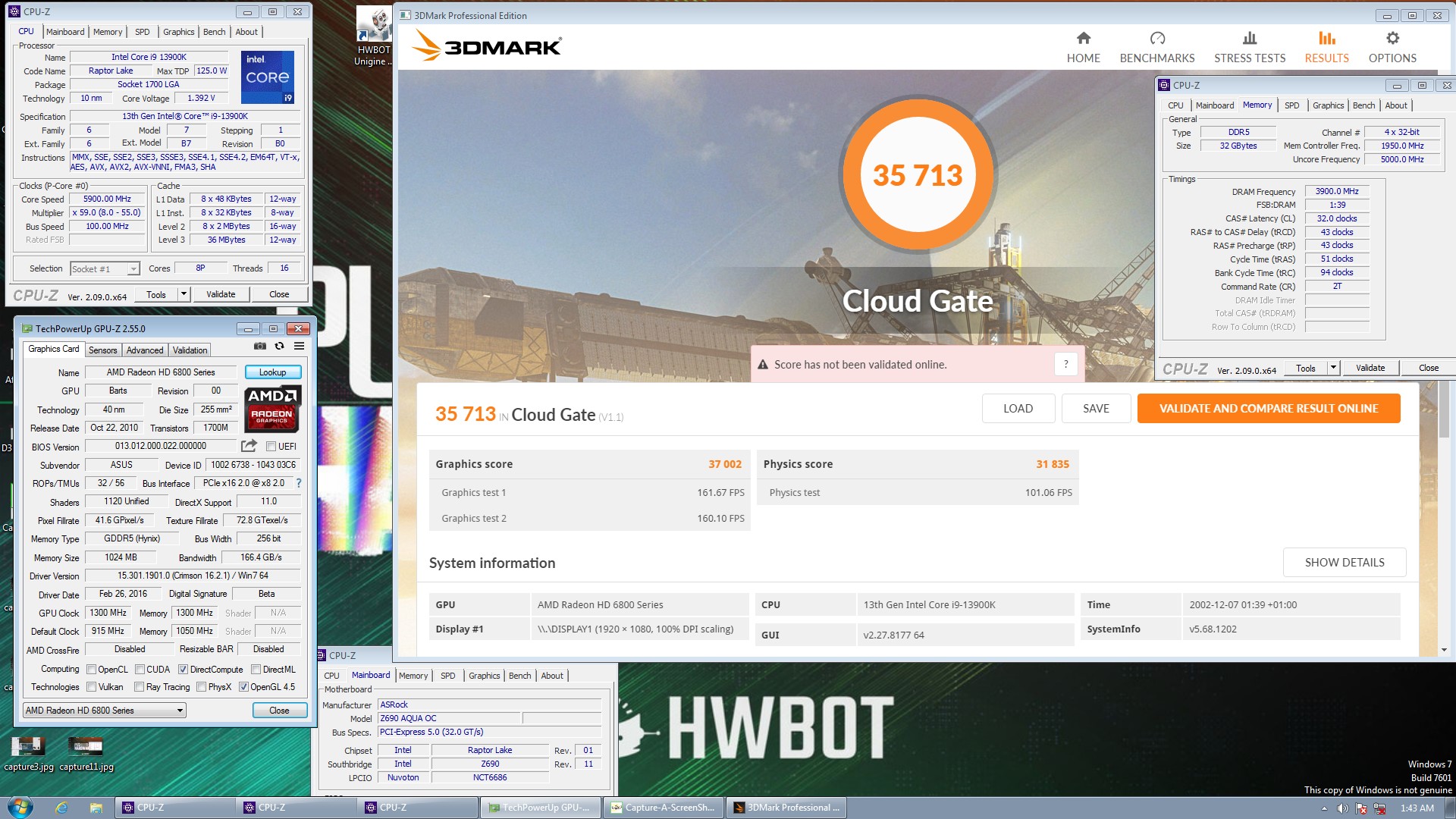Click Validate in top-left CPU-Z window
1456x819 pixels.
click(221, 294)
